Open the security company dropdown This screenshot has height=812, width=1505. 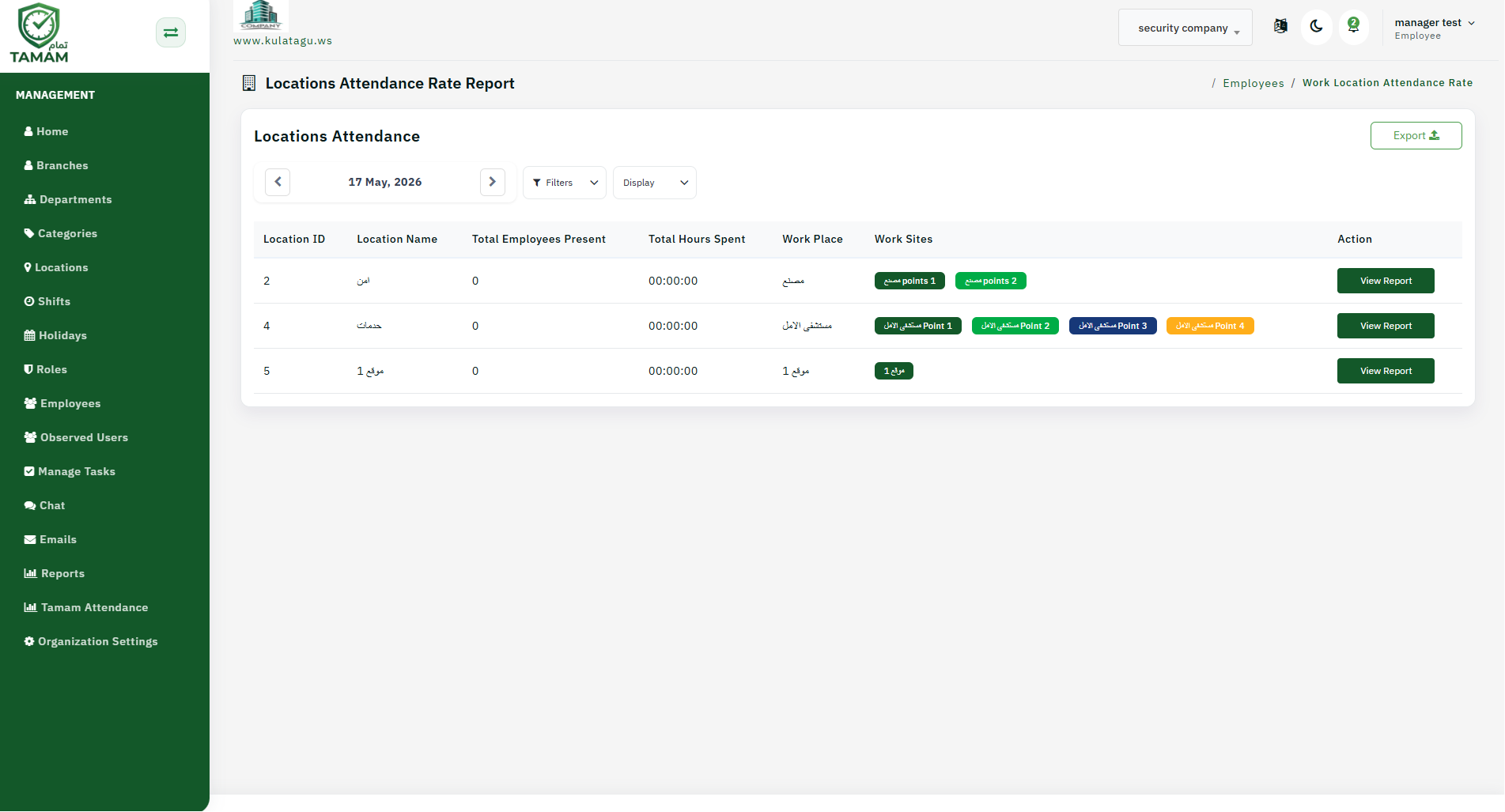point(1185,28)
